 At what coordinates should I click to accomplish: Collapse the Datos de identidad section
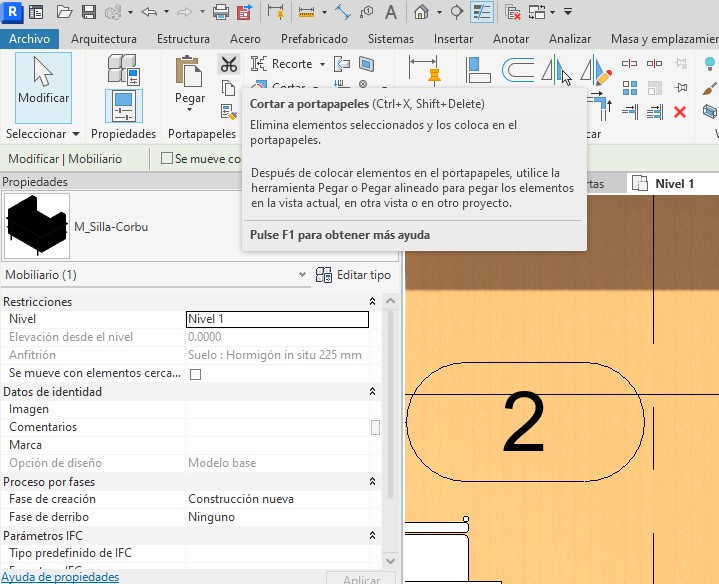[373, 392]
